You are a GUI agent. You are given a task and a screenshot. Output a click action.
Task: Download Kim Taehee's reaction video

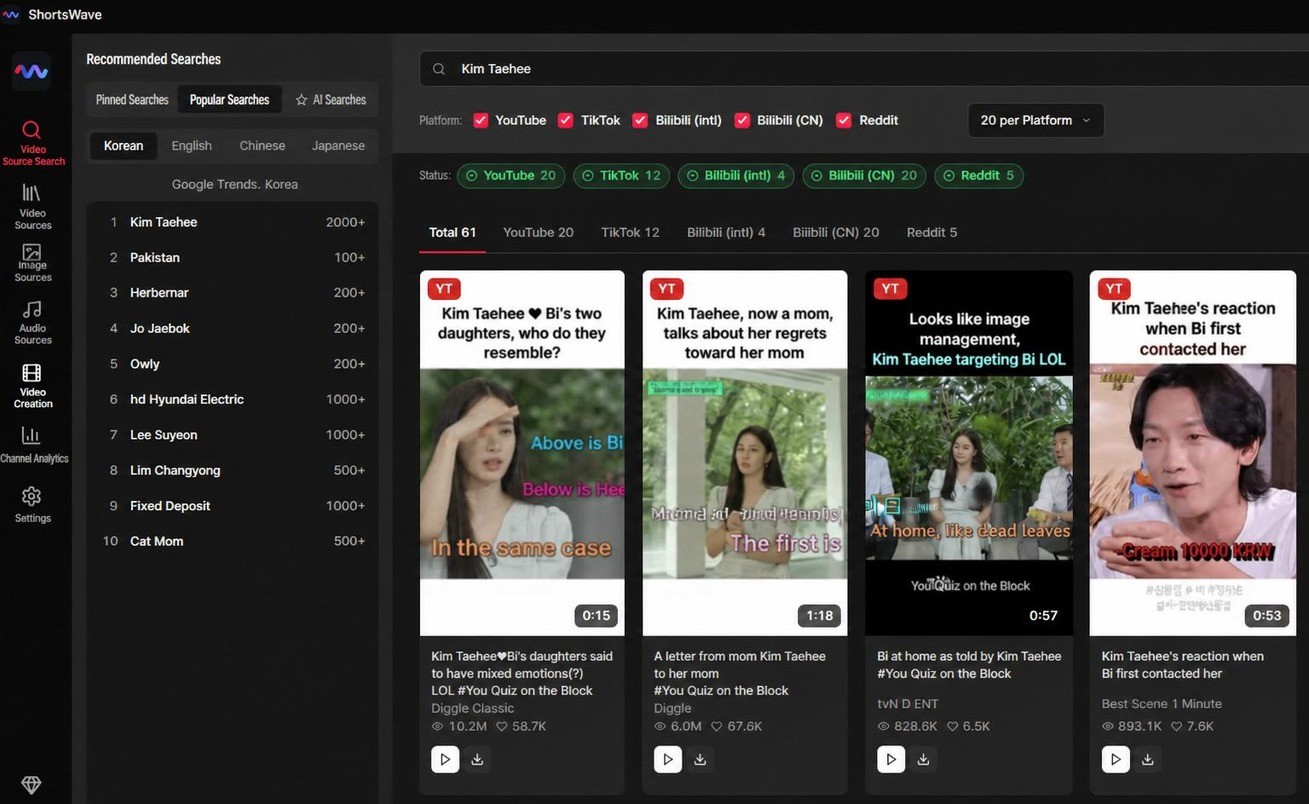[1148, 759]
